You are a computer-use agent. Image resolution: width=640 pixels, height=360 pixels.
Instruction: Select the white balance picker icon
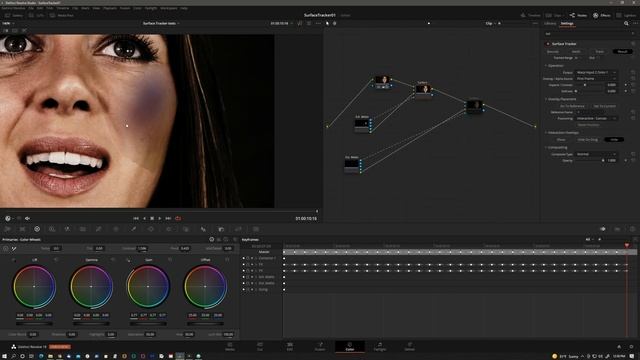click(x=14, y=248)
